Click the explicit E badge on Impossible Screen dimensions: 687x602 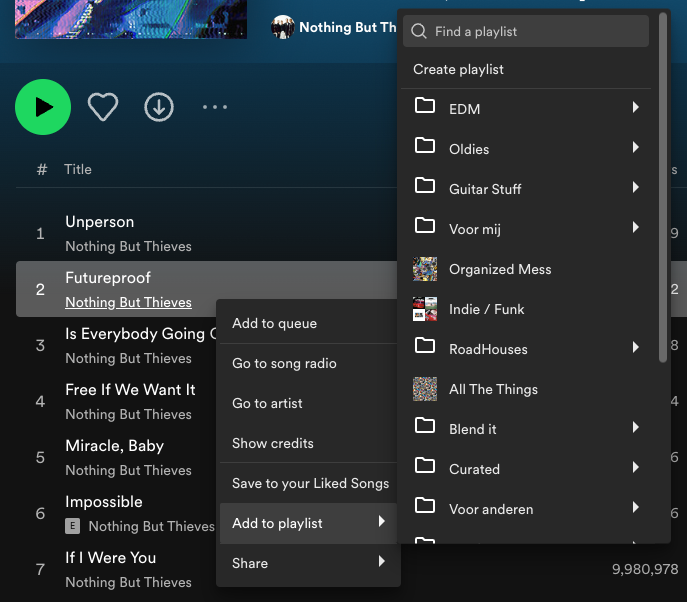point(73,526)
